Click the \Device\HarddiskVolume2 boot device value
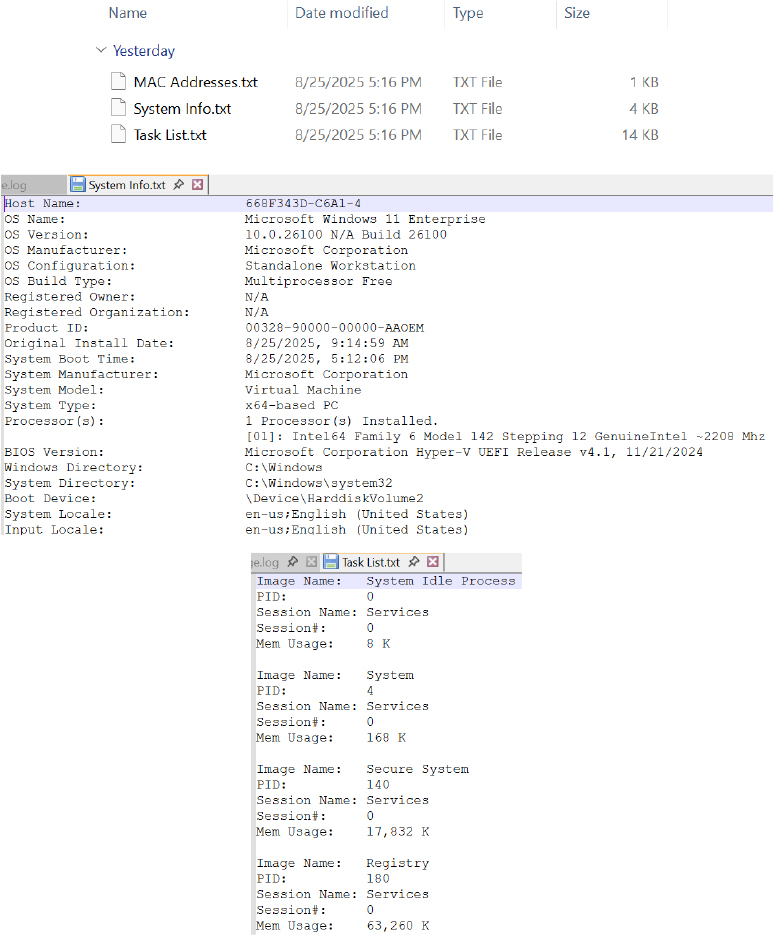 [x=335, y=499]
